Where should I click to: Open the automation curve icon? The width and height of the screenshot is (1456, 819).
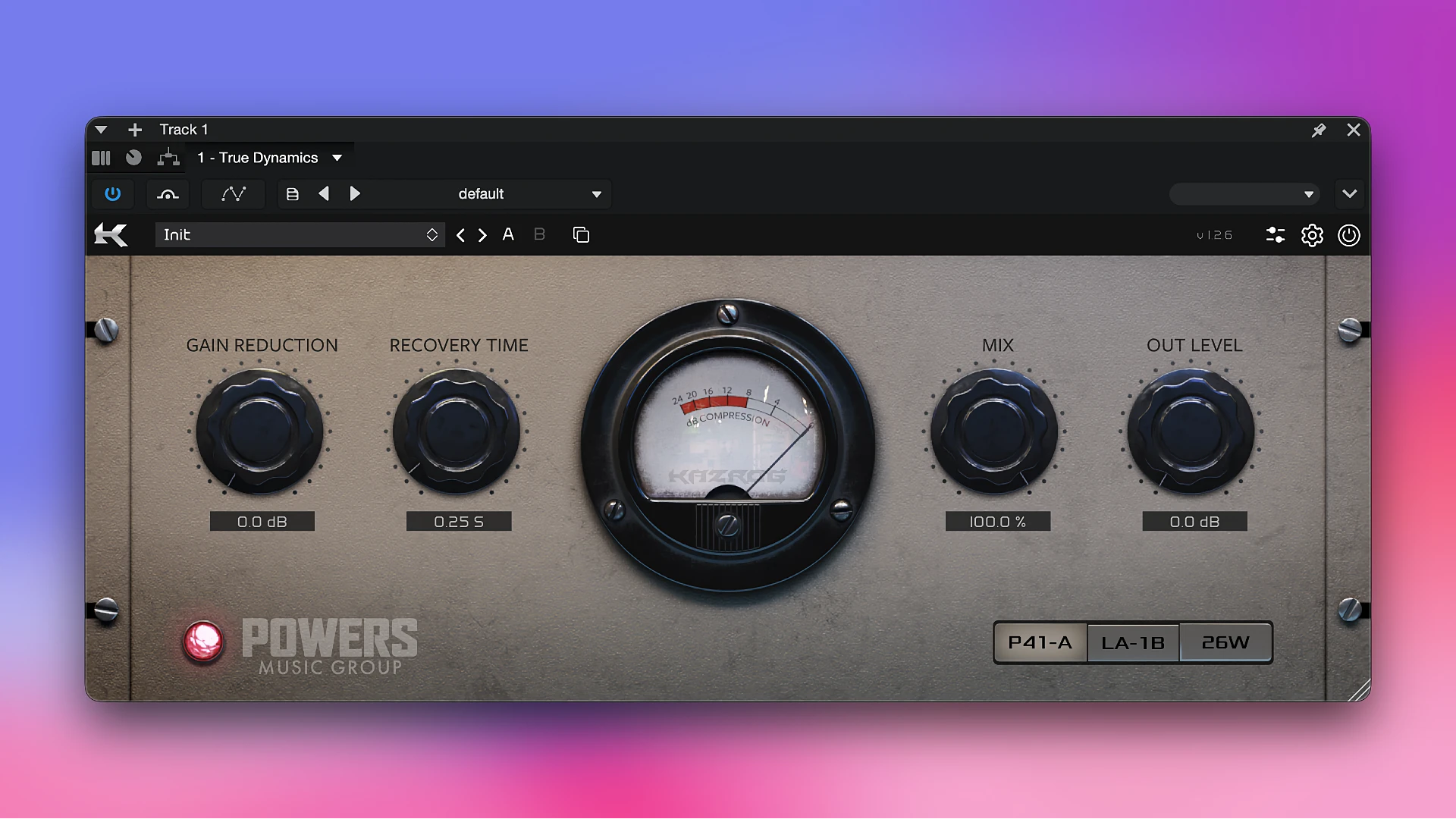point(233,194)
